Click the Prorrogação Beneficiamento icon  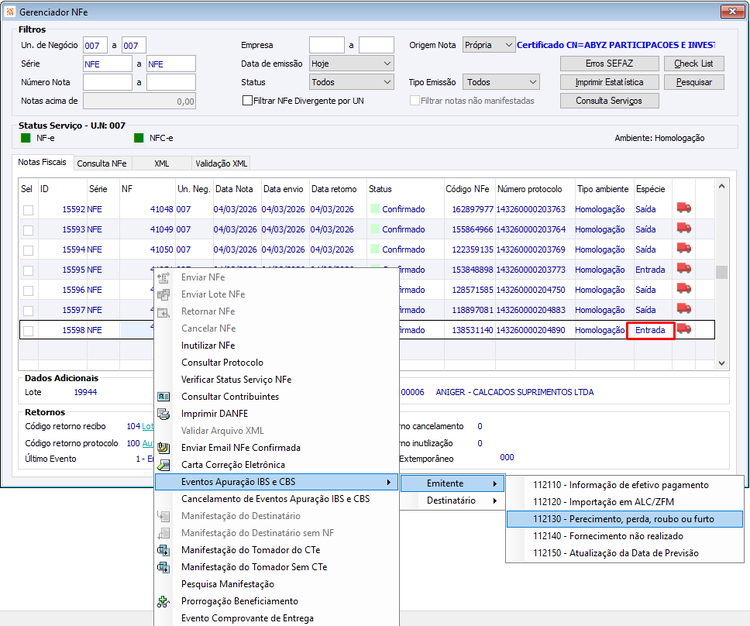coord(164,601)
